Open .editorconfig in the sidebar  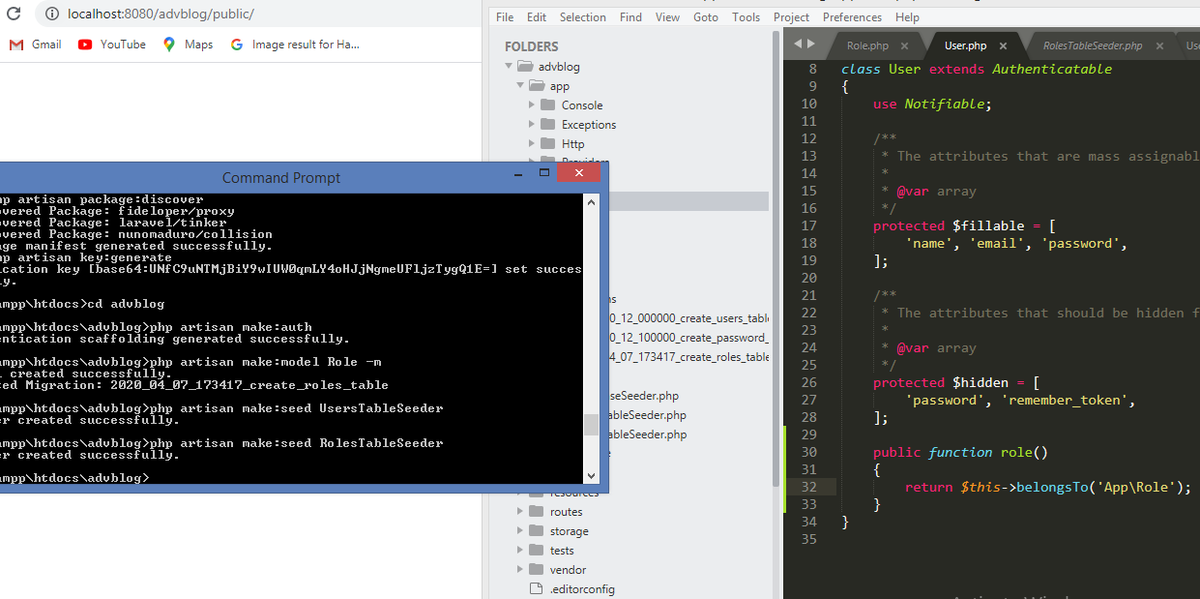point(582,589)
